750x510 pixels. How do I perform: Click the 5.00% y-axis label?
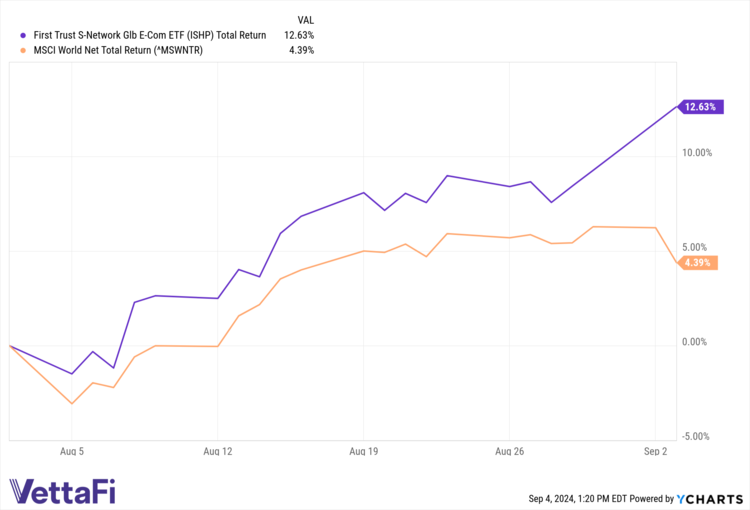pyautogui.click(x=698, y=247)
